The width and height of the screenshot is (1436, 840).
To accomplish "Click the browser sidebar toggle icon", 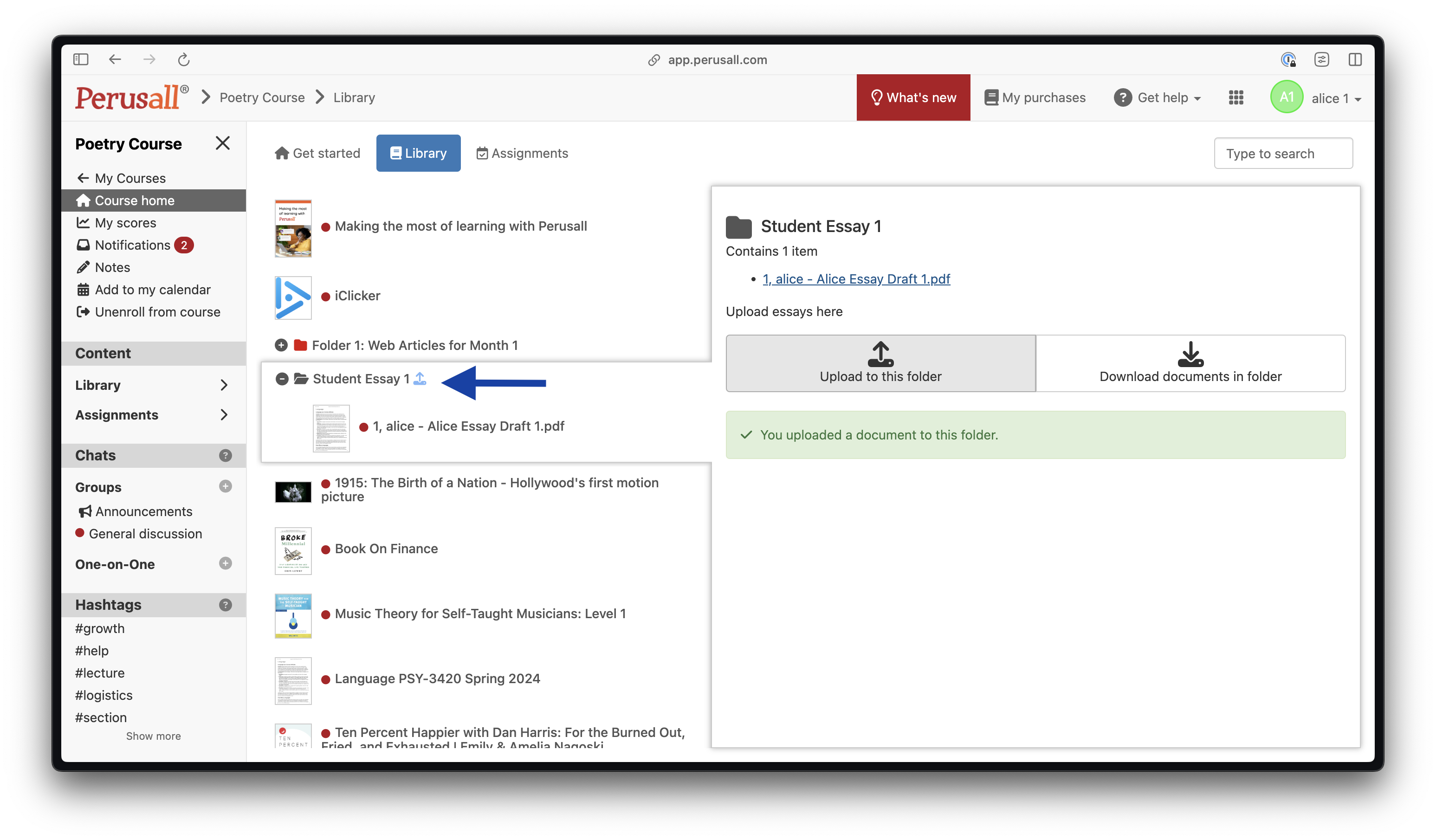I will 81,59.
